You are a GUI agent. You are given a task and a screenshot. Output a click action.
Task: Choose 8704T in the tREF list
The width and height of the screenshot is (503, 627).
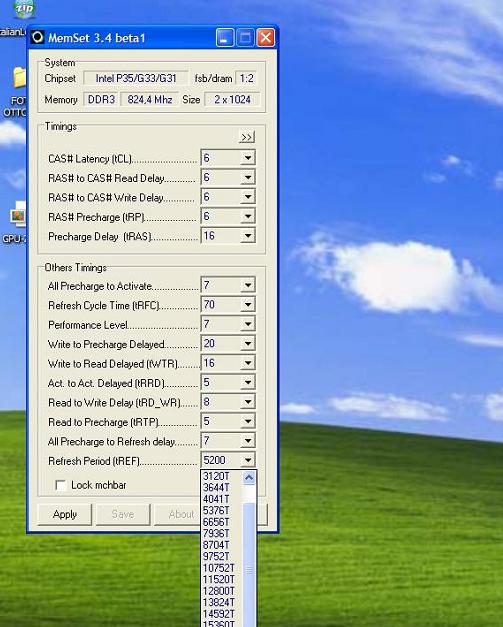(x=222, y=545)
